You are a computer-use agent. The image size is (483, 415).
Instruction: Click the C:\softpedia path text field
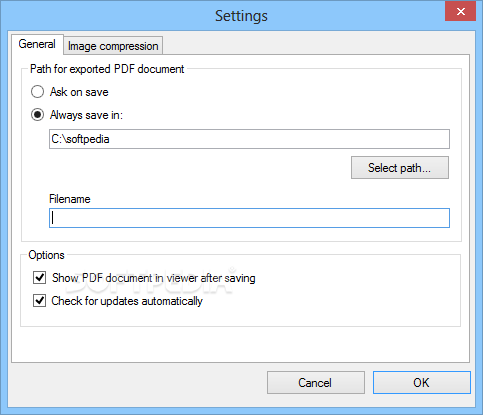pyautogui.click(x=249, y=139)
